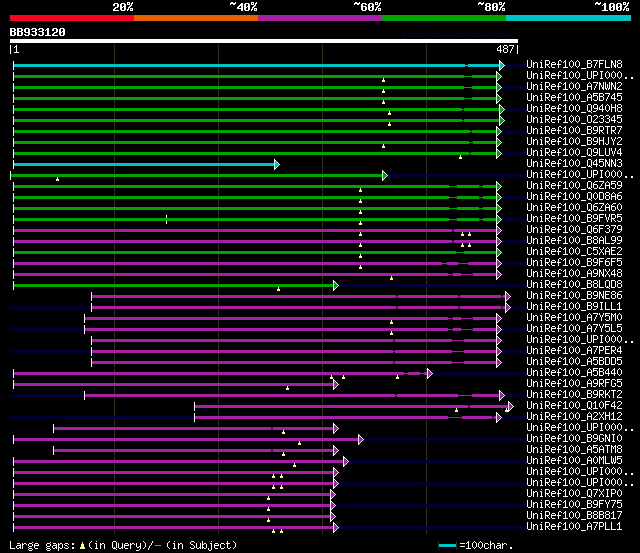Viewport: 640px width, 553px height.
Task: Open the UniRef100_Q6ZA60 hit label
Action: click(574, 208)
